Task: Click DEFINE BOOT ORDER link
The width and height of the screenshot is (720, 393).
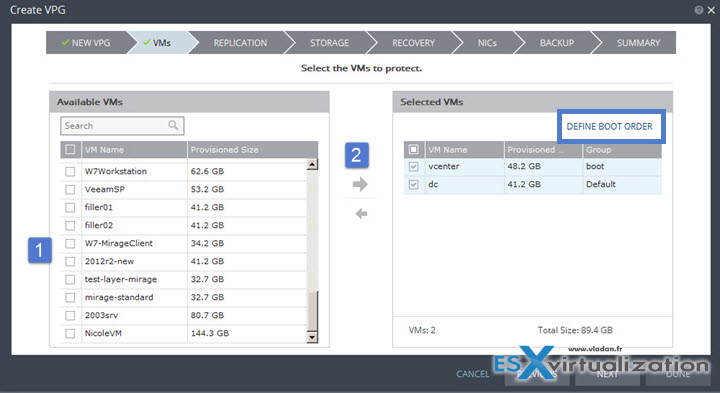Action: [609, 126]
